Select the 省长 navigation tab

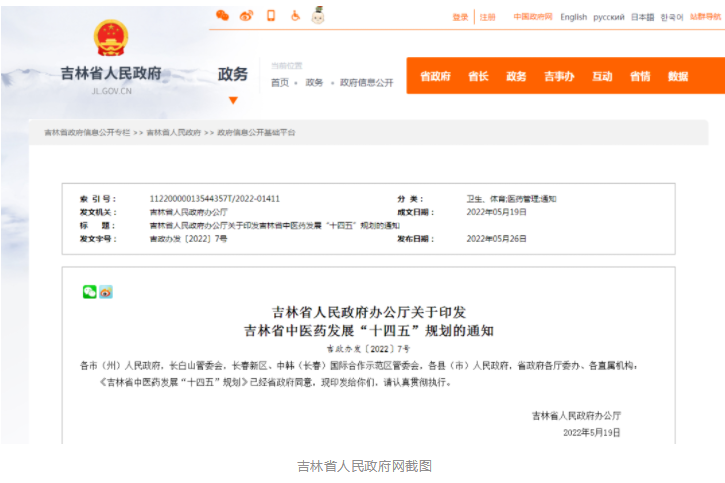pyautogui.click(x=478, y=76)
